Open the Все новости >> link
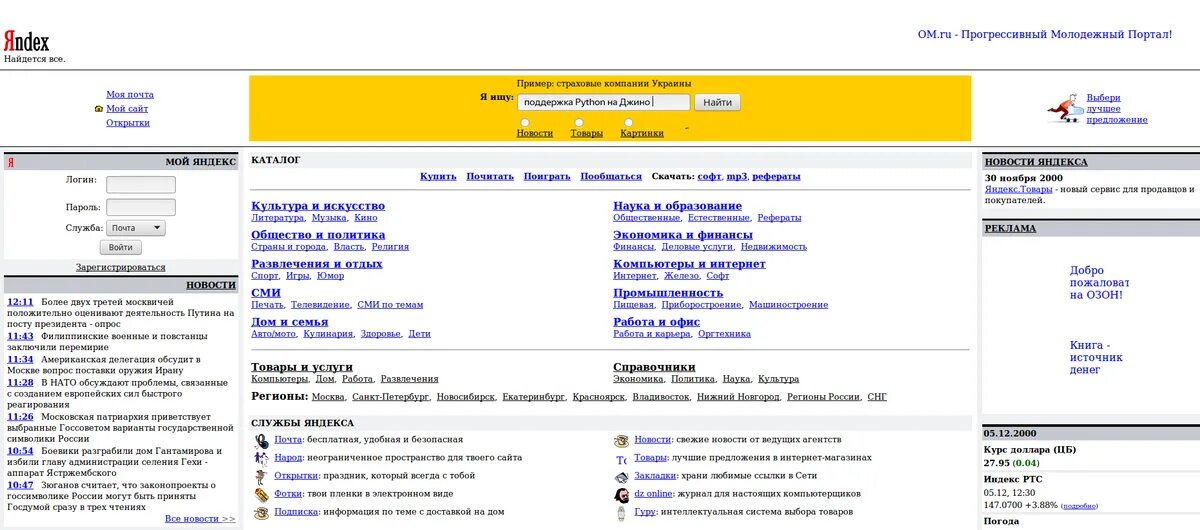This screenshot has height=530, width=1200. (x=200, y=519)
